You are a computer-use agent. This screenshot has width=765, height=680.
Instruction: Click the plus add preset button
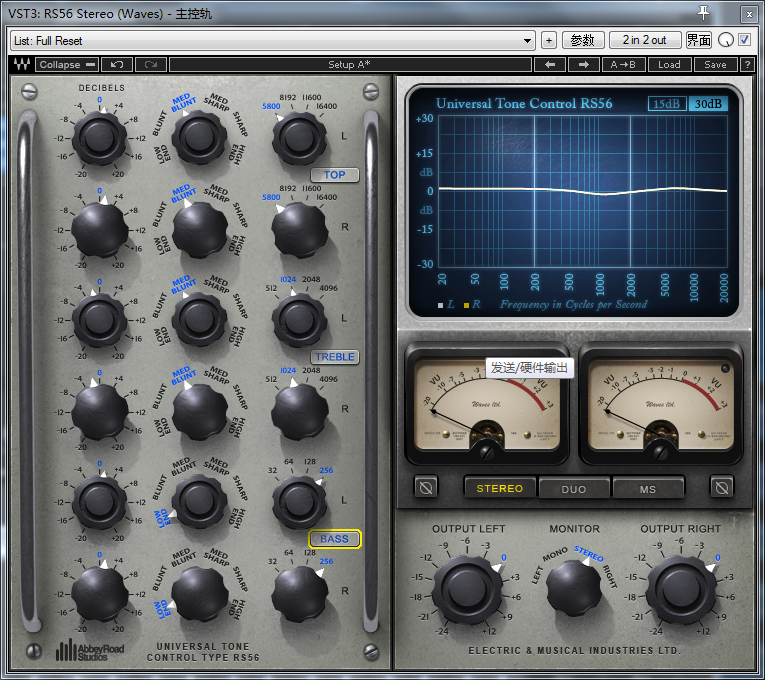pos(549,40)
